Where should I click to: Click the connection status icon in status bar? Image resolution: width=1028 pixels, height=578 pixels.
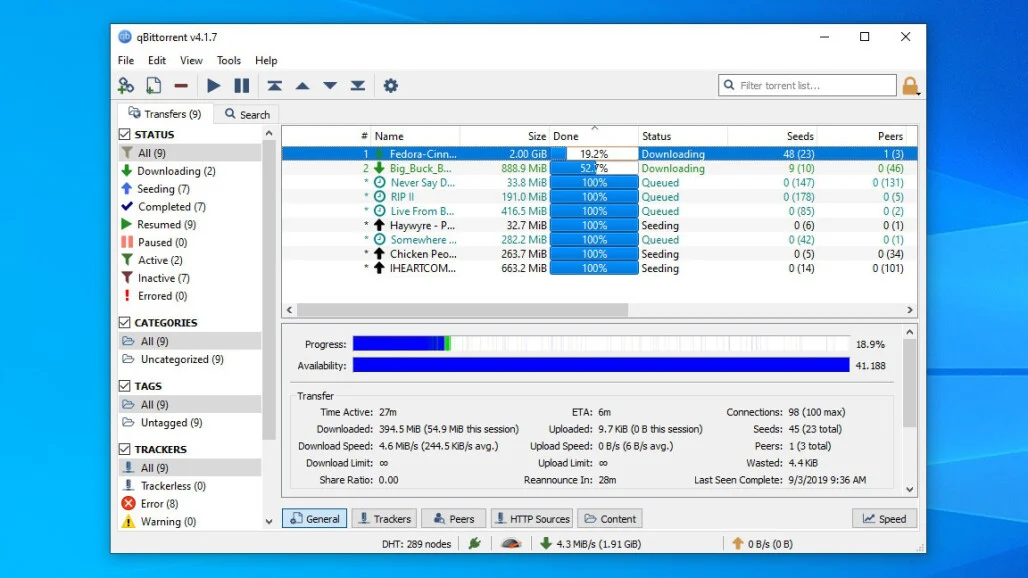[473, 543]
